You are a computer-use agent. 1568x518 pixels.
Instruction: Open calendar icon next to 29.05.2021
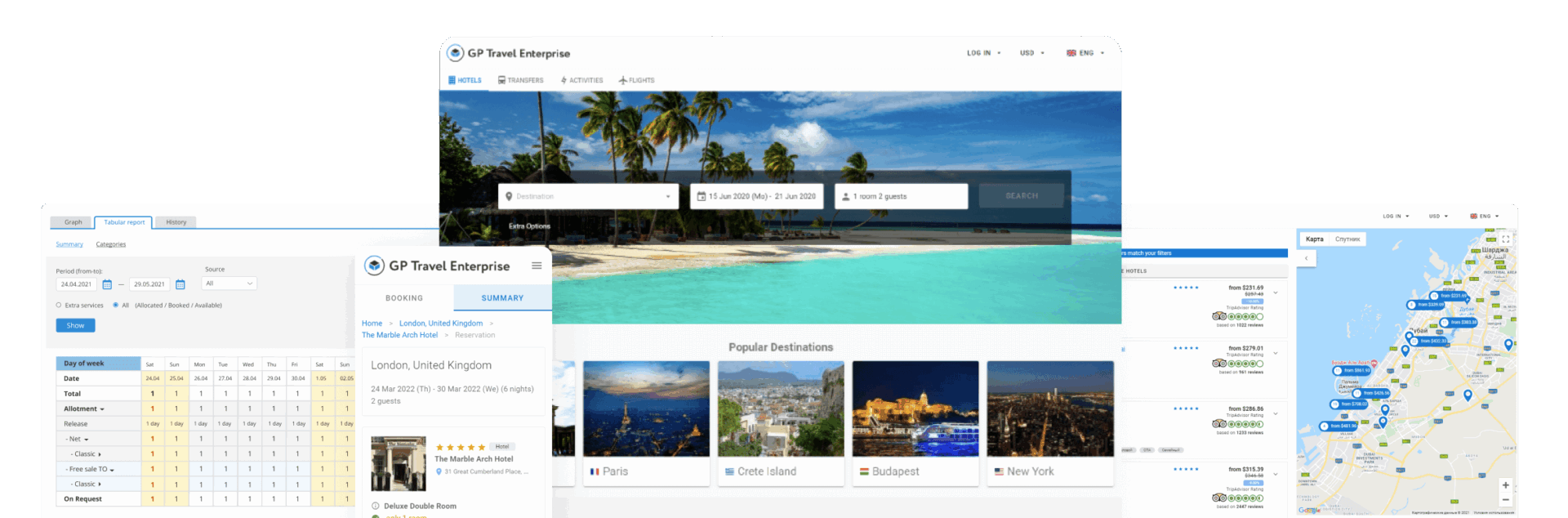tap(180, 284)
